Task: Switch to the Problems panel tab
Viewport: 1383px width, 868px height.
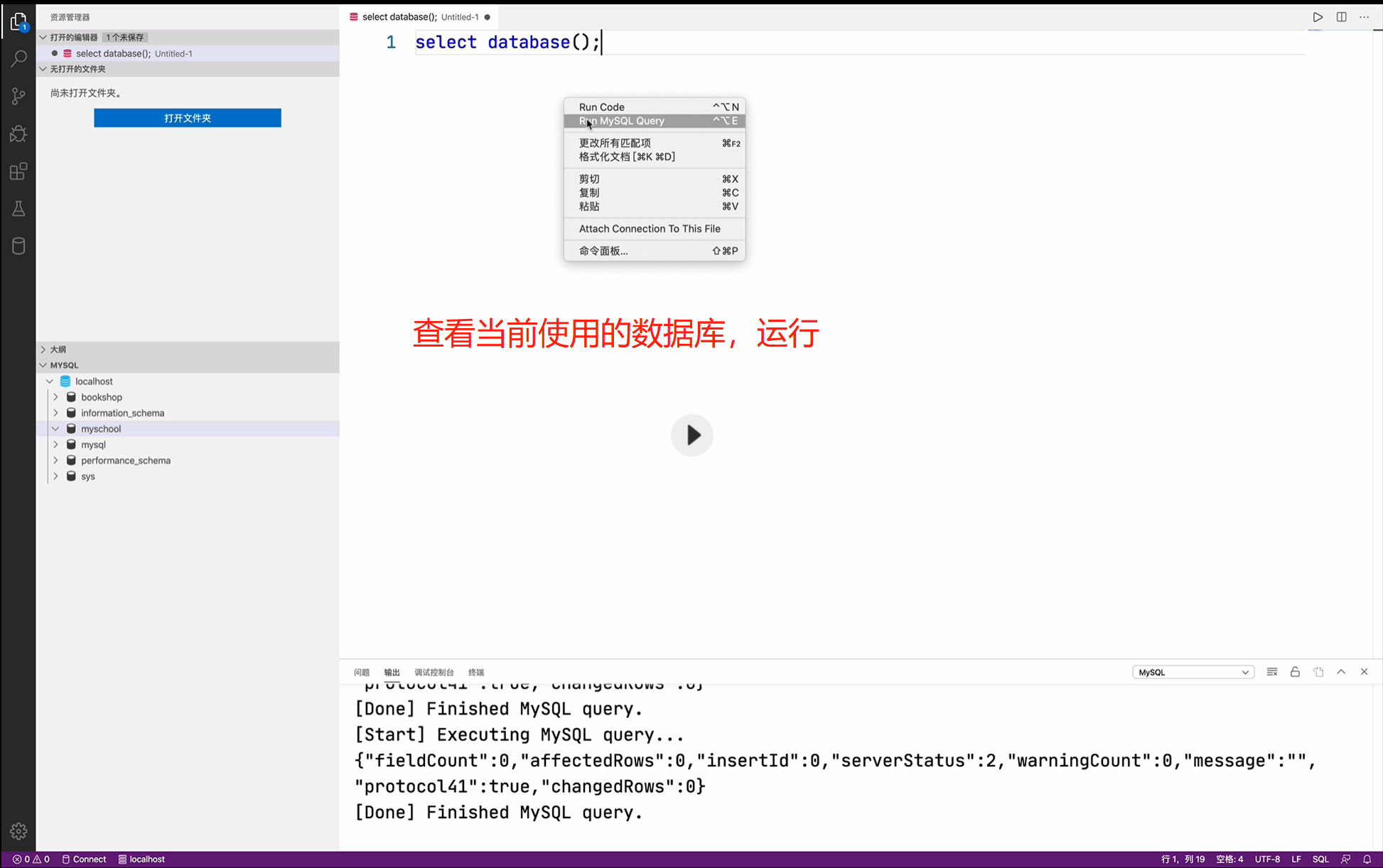Action: pyautogui.click(x=362, y=672)
